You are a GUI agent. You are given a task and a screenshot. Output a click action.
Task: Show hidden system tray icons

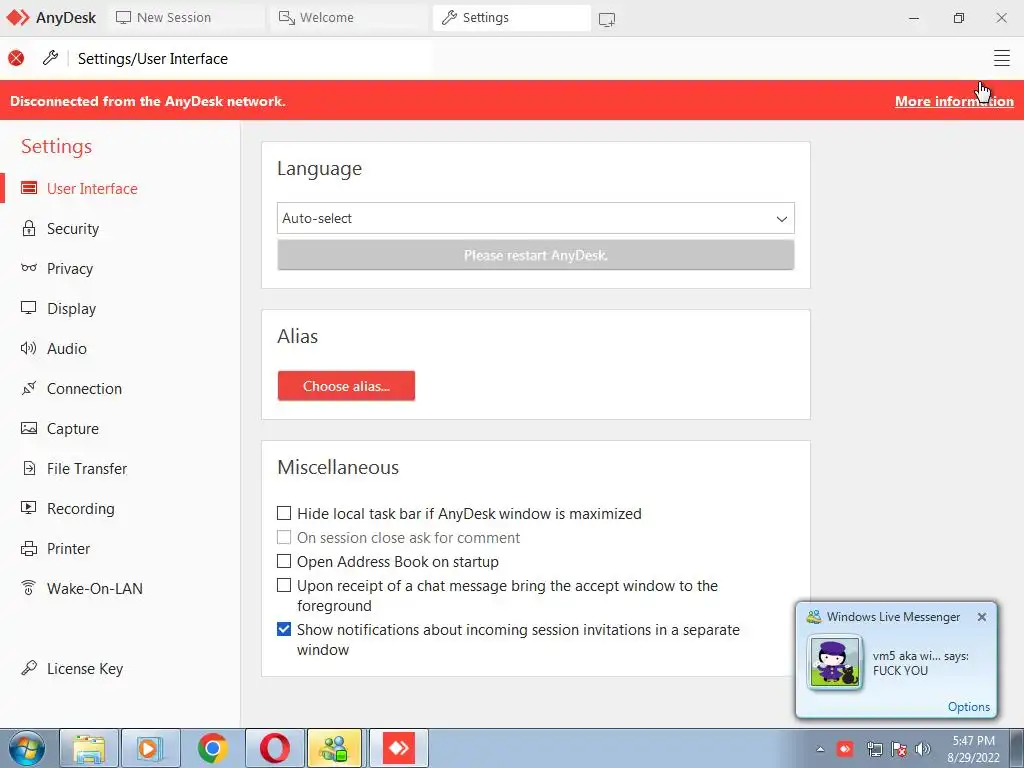pyautogui.click(x=820, y=749)
